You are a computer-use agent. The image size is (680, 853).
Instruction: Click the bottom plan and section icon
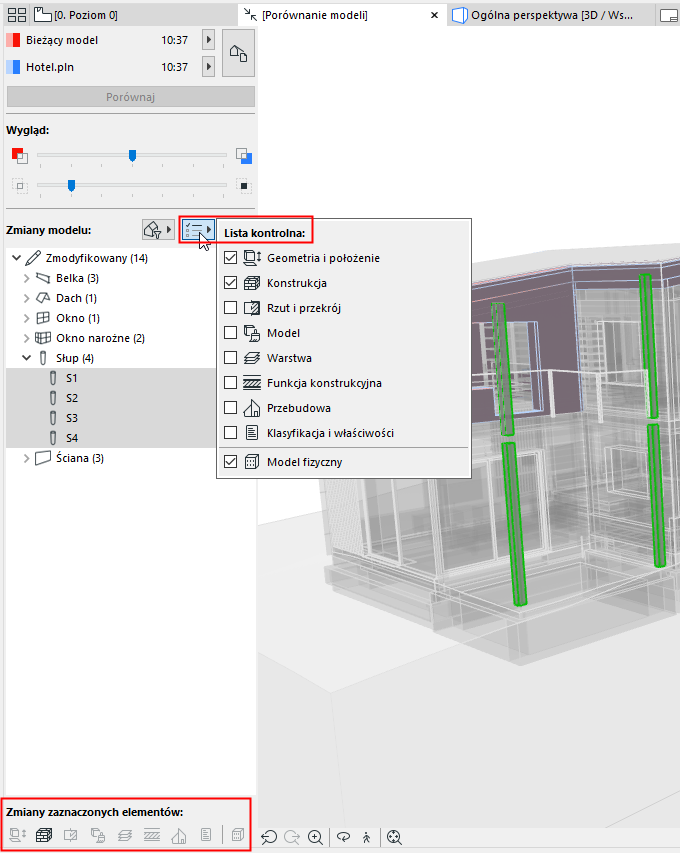tap(71, 835)
